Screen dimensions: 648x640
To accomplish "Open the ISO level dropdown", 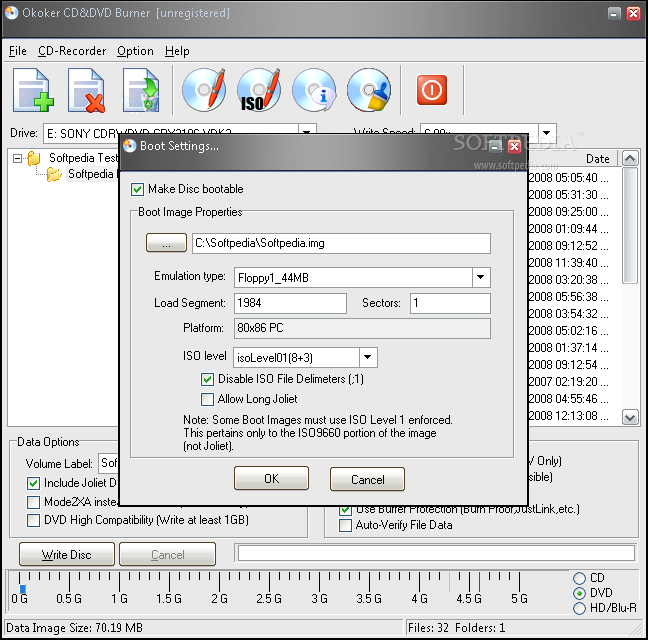I will coord(368,357).
